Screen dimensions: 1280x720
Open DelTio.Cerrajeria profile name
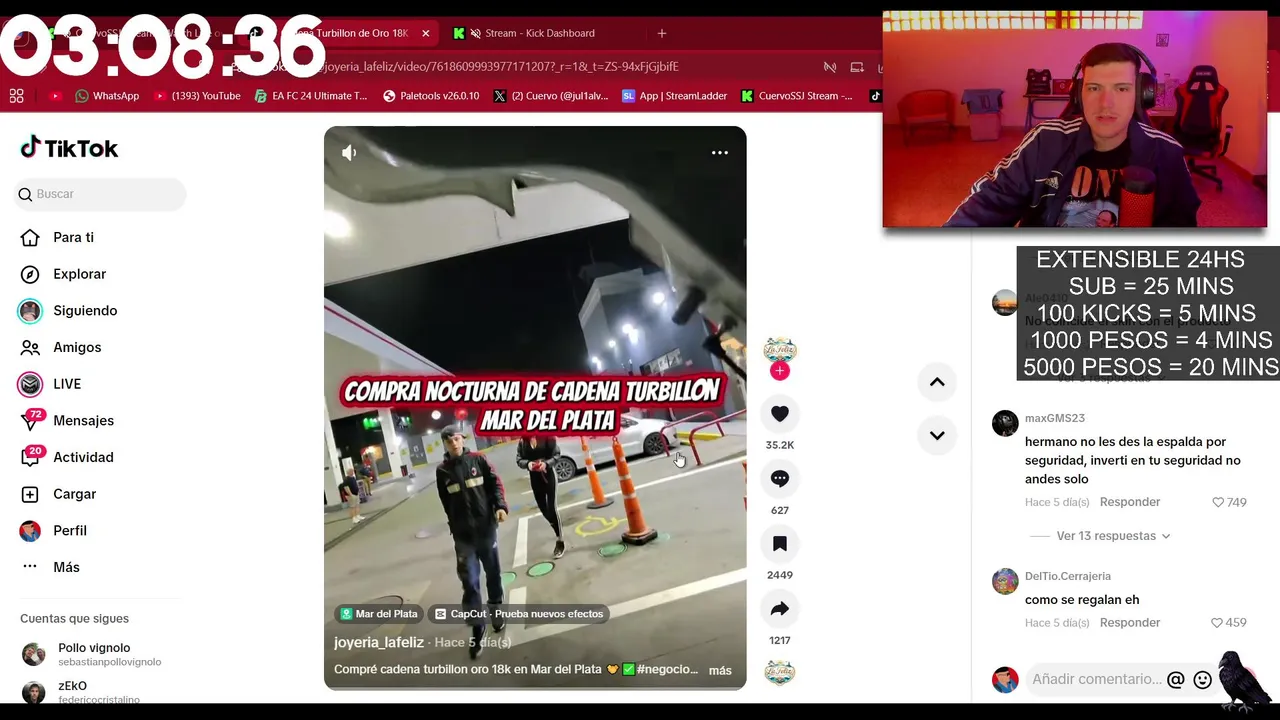[x=1068, y=576]
